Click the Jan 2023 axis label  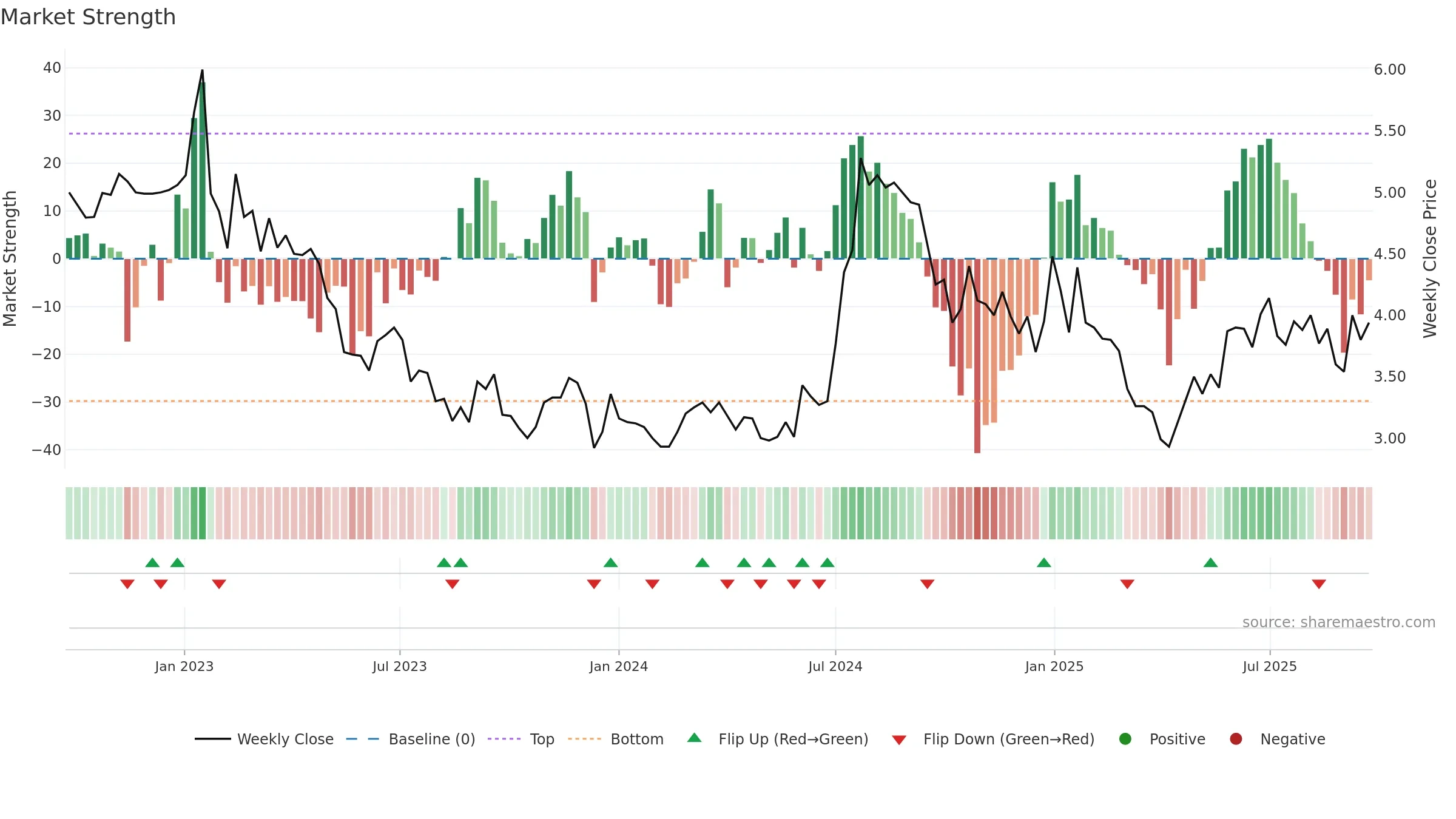[x=184, y=666]
